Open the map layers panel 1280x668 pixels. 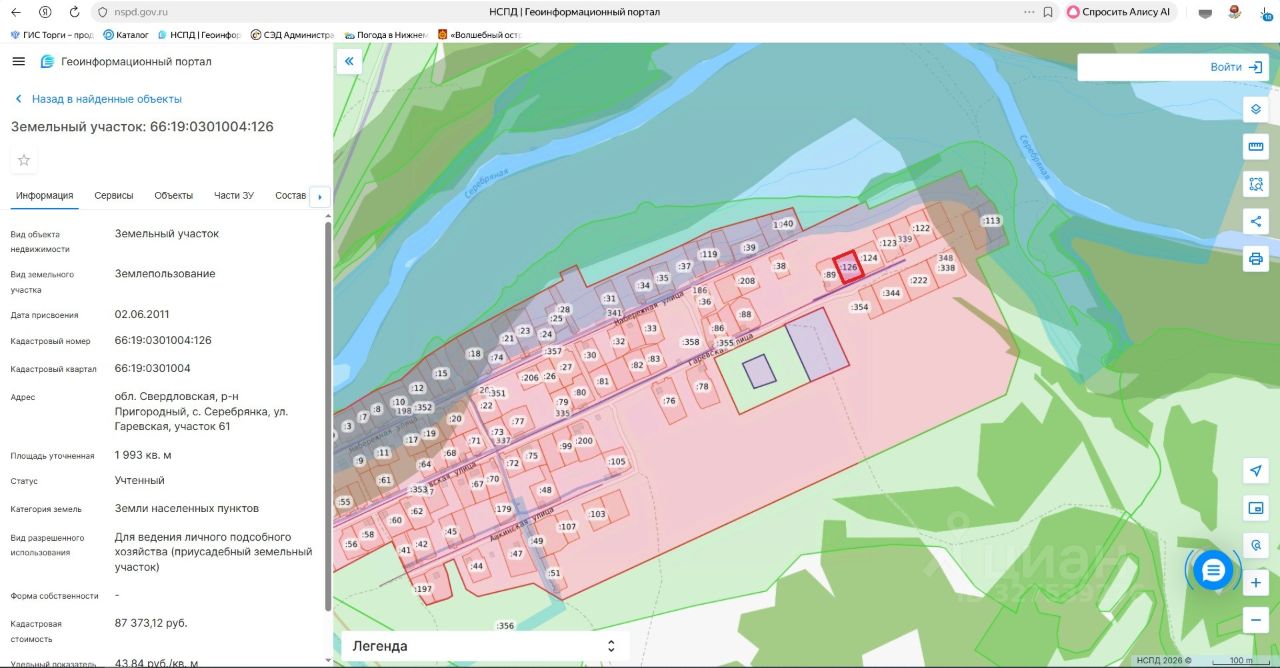(1256, 109)
